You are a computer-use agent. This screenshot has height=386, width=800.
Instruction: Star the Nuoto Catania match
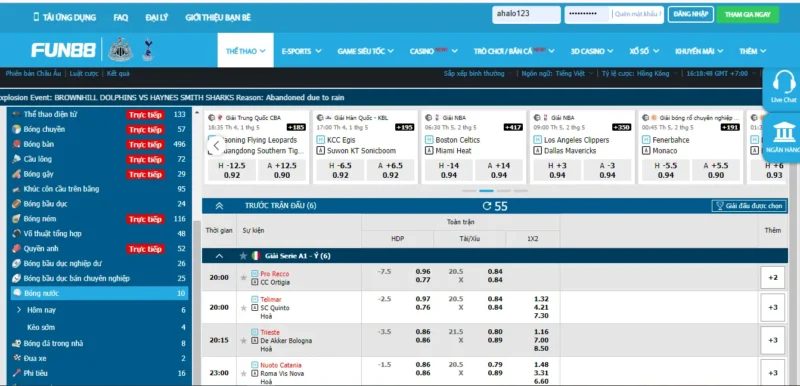tap(243, 373)
